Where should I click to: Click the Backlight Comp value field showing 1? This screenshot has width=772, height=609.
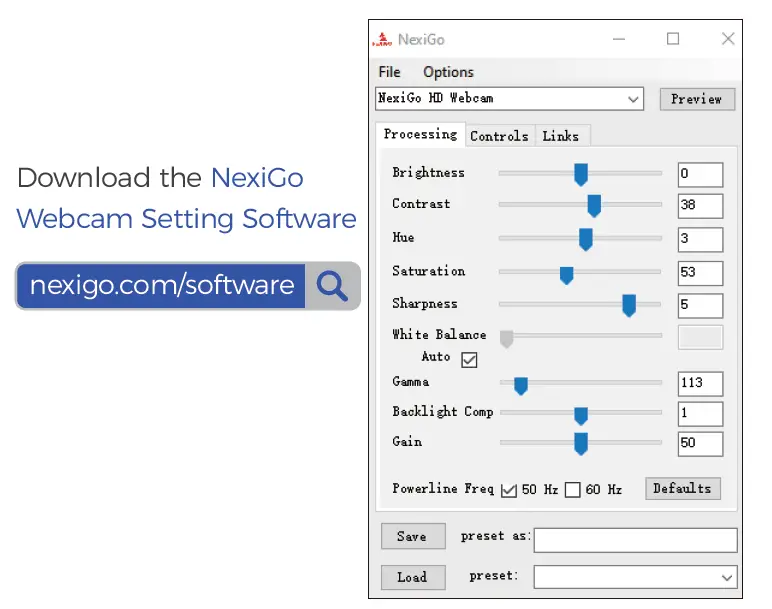click(x=700, y=414)
